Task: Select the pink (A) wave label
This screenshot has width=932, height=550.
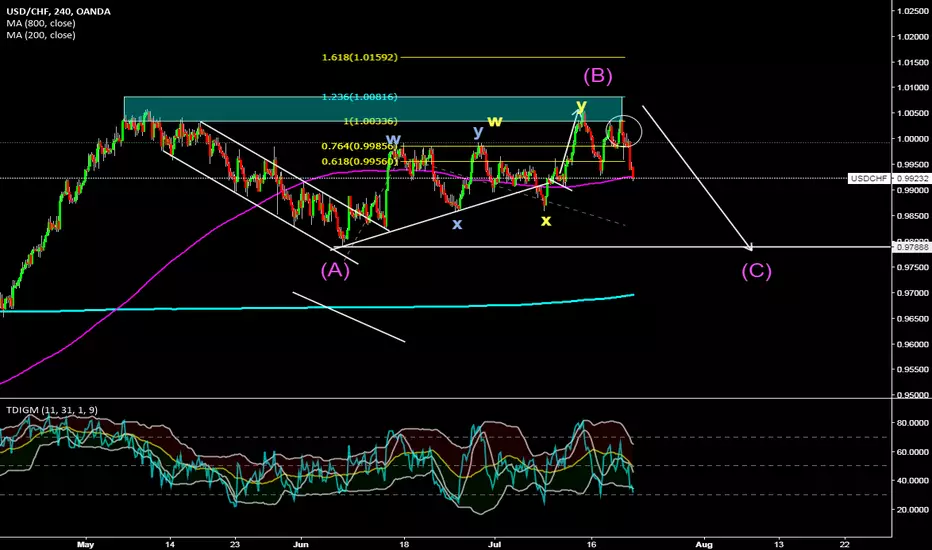Action: click(335, 271)
